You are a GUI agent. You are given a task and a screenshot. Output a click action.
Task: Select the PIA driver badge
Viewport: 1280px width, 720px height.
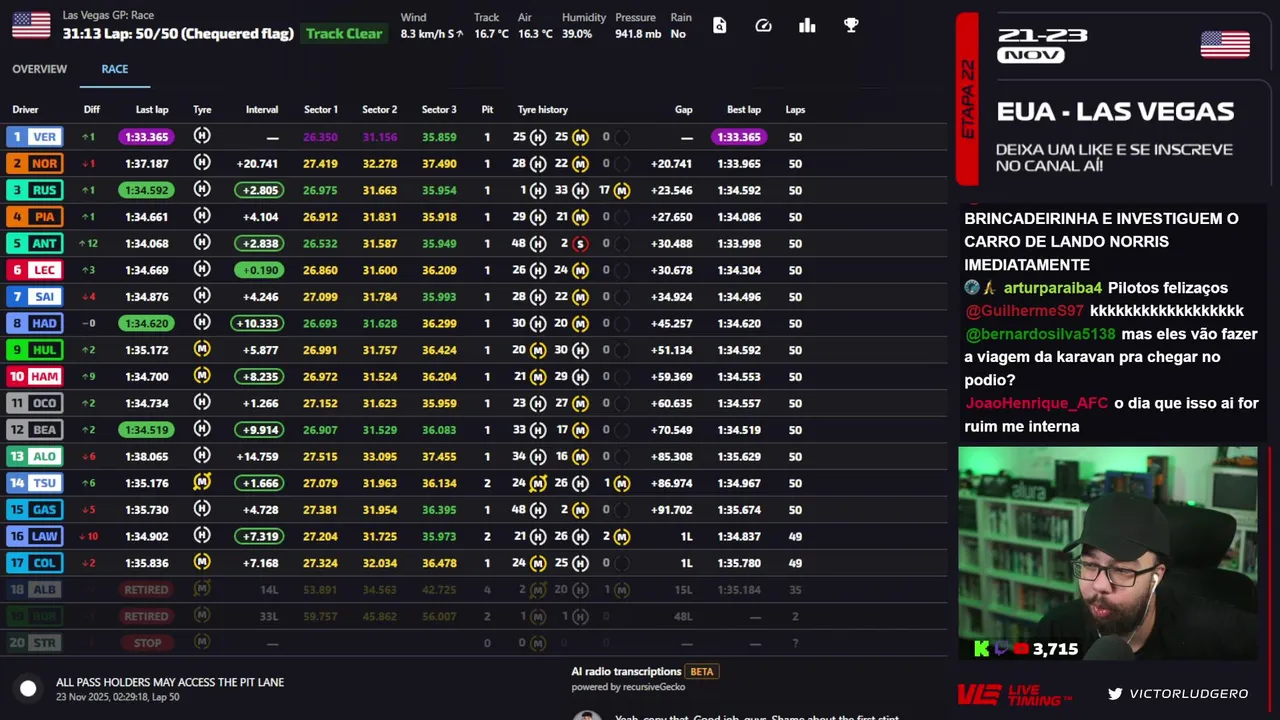[35, 217]
